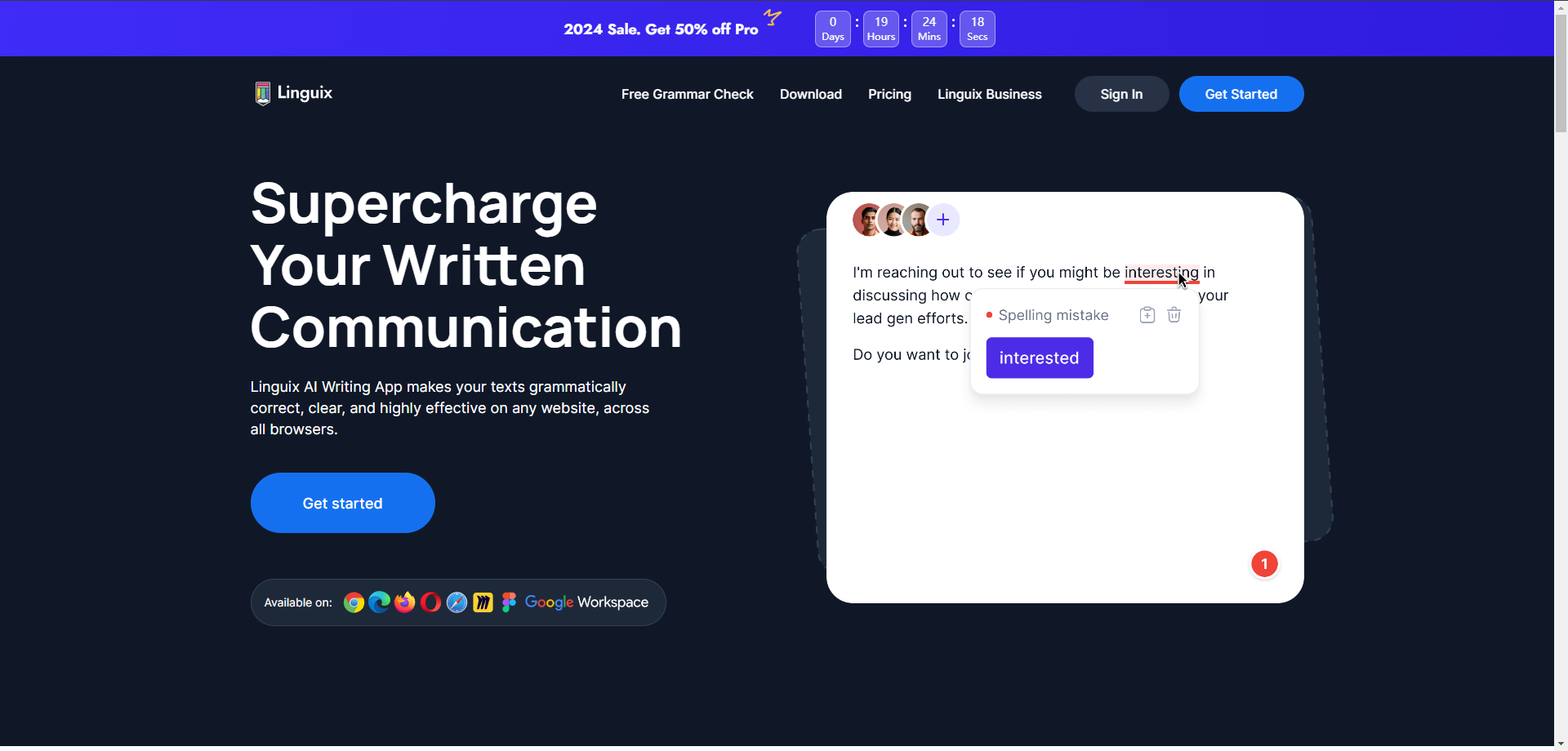Viewport: 1568px width, 751px height.
Task: Click the Figma app icon
Action: tap(509, 602)
